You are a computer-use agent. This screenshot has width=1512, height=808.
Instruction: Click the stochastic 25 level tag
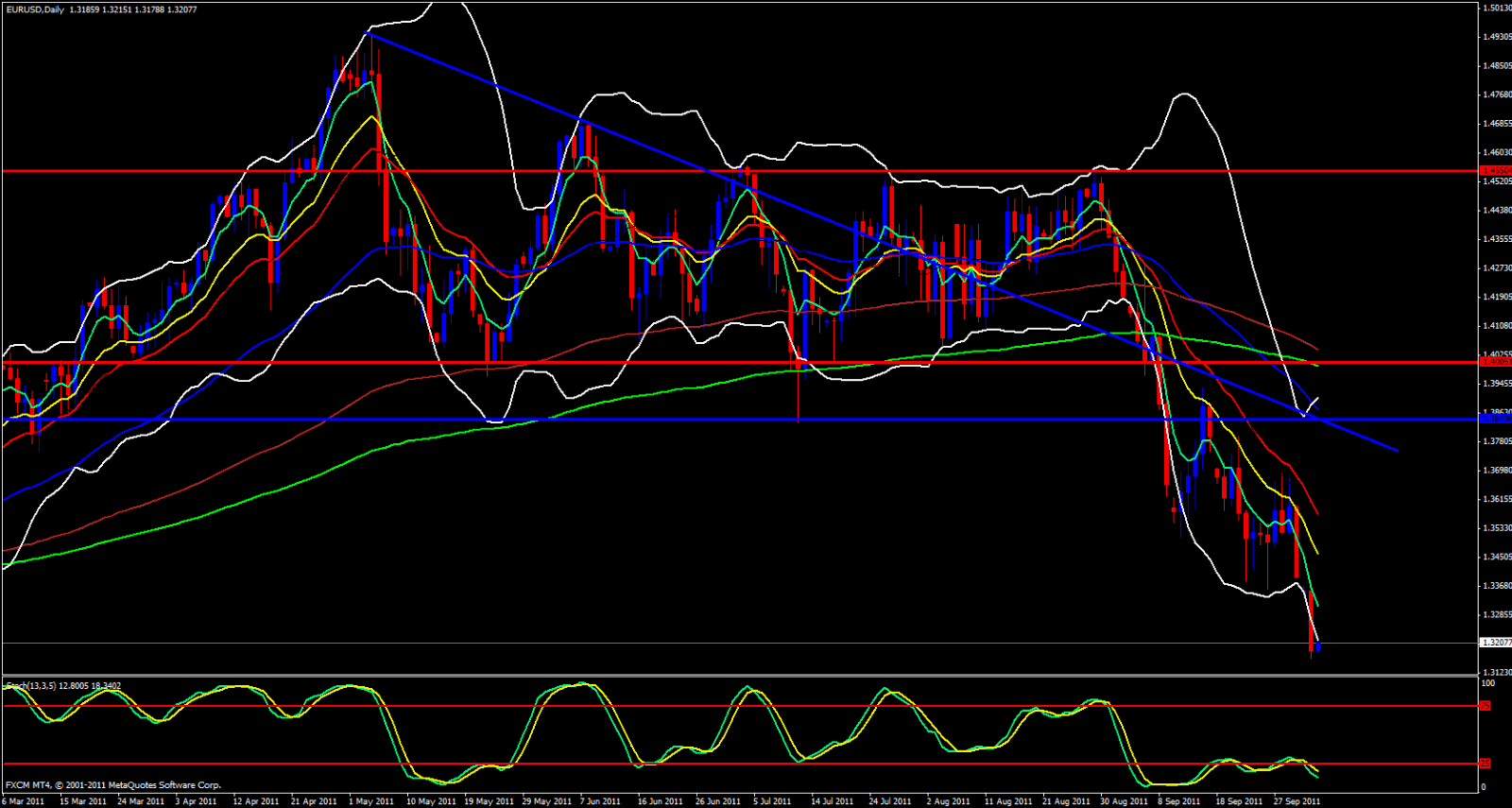tap(1485, 764)
